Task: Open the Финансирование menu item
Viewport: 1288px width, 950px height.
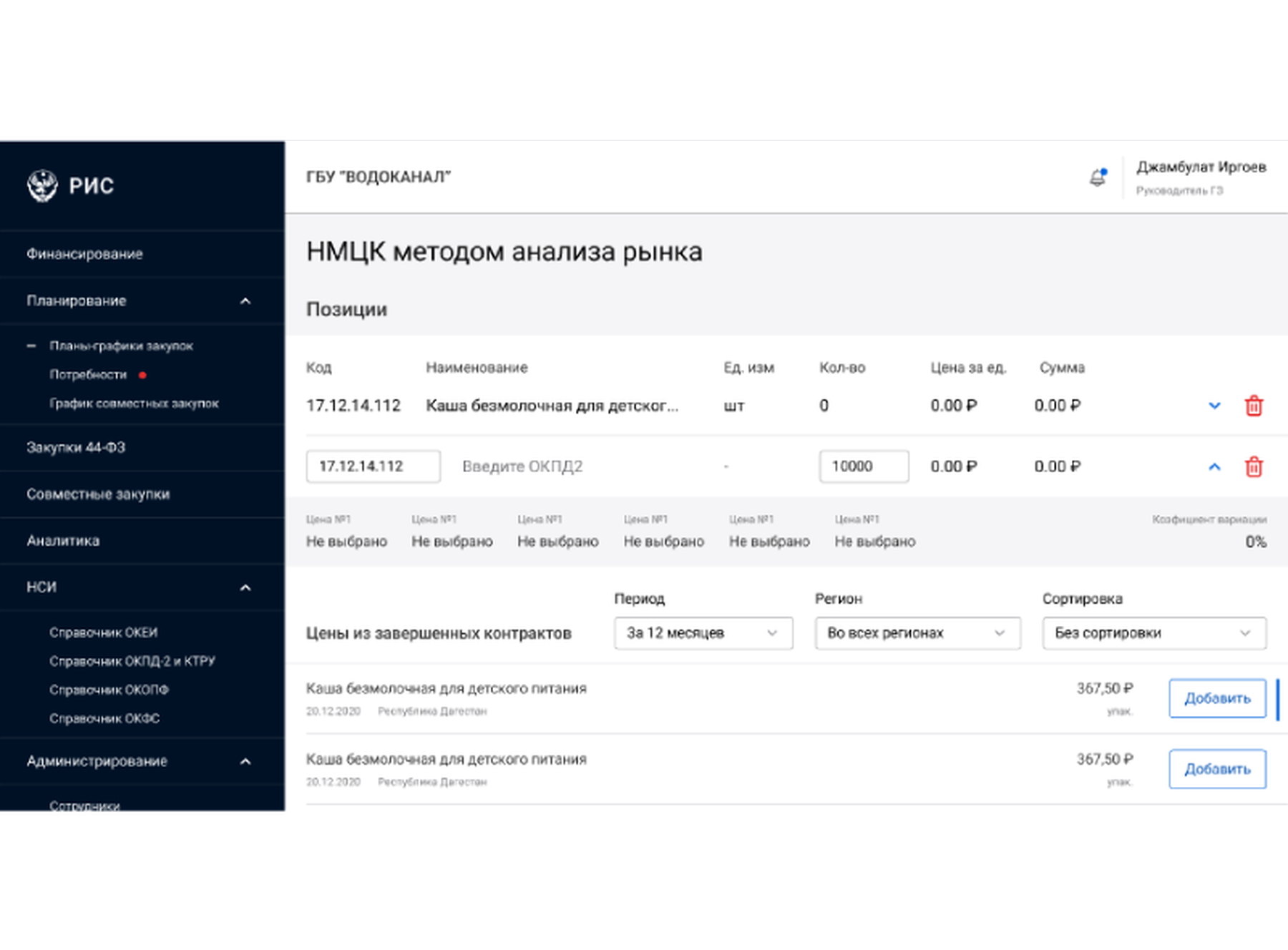Action: tap(84, 254)
